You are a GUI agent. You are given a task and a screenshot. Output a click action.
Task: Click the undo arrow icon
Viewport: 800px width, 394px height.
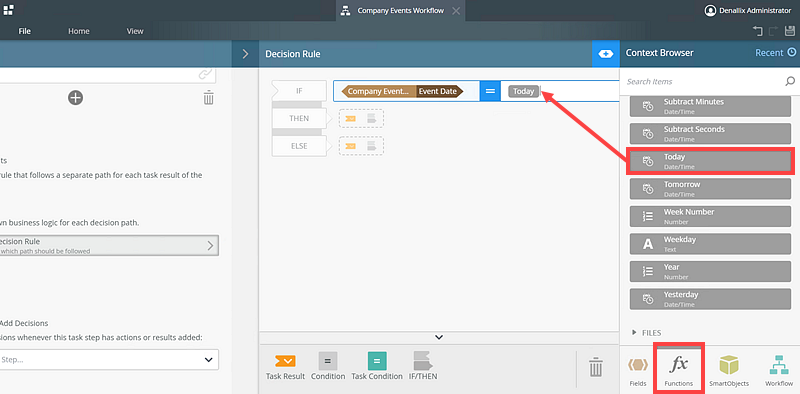click(x=757, y=31)
